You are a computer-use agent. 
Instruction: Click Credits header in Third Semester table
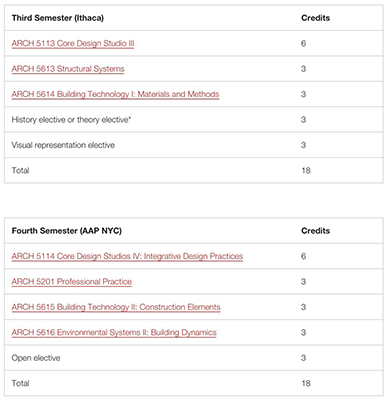coord(315,18)
